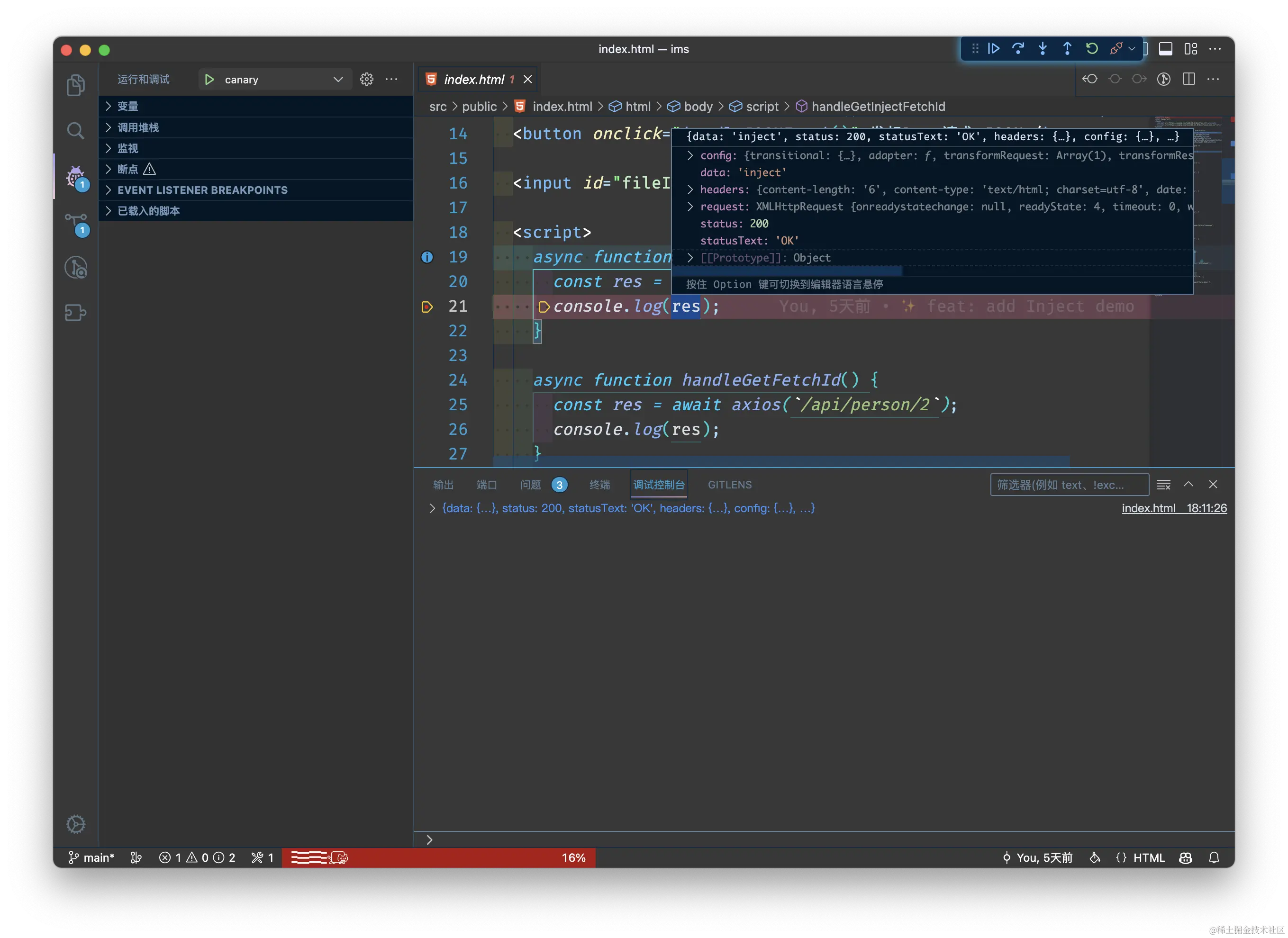Toggle split editor right icon

pyautogui.click(x=1188, y=80)
